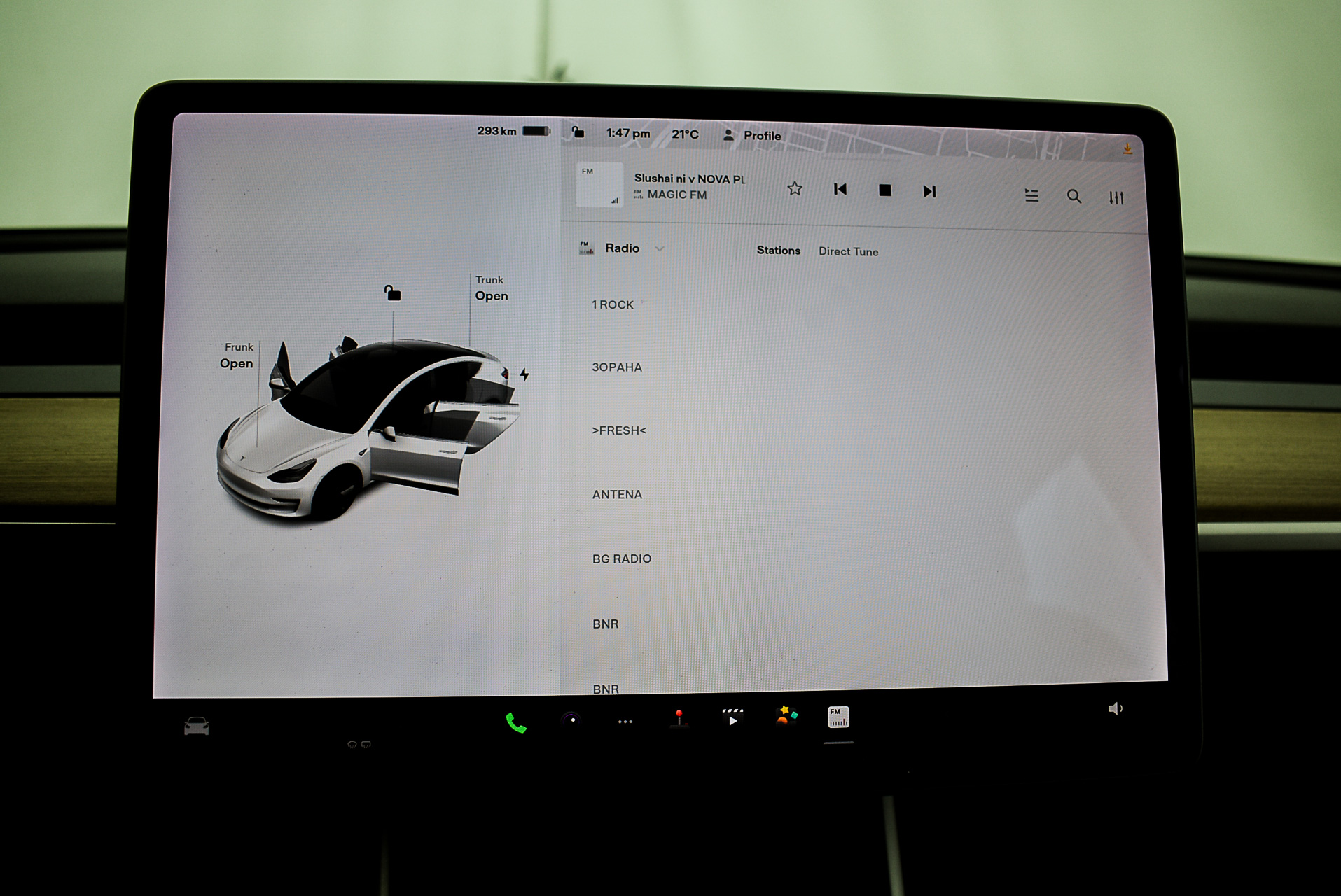1341x896 pixels.
Task: Tap the white Tesla car model
Action: [368, 430]
